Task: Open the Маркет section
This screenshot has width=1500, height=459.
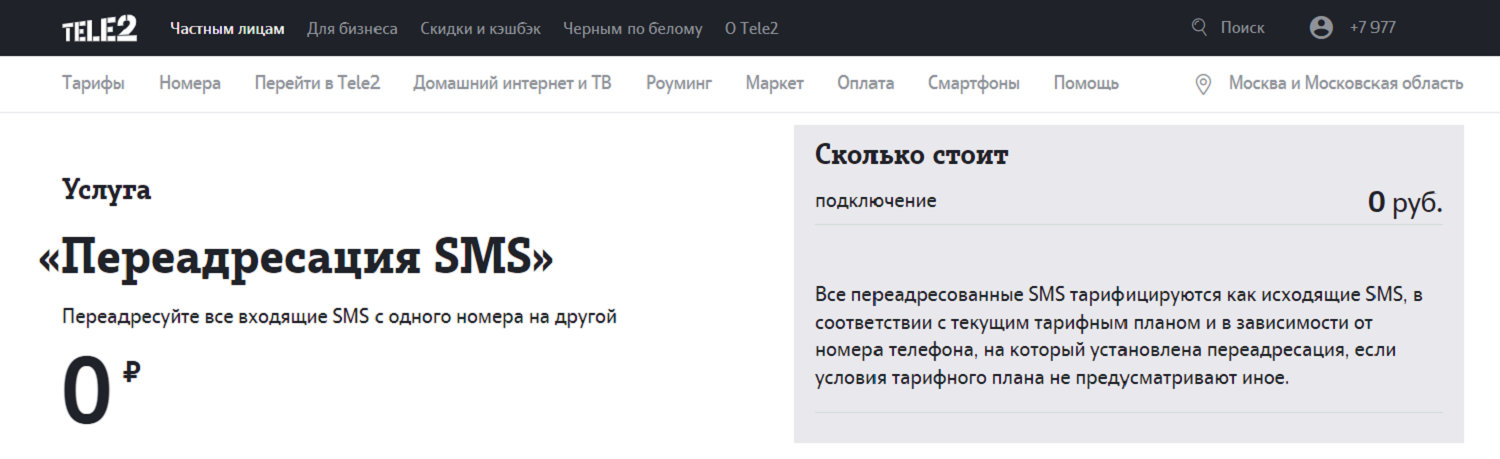Action: click(x=774, y=84)
